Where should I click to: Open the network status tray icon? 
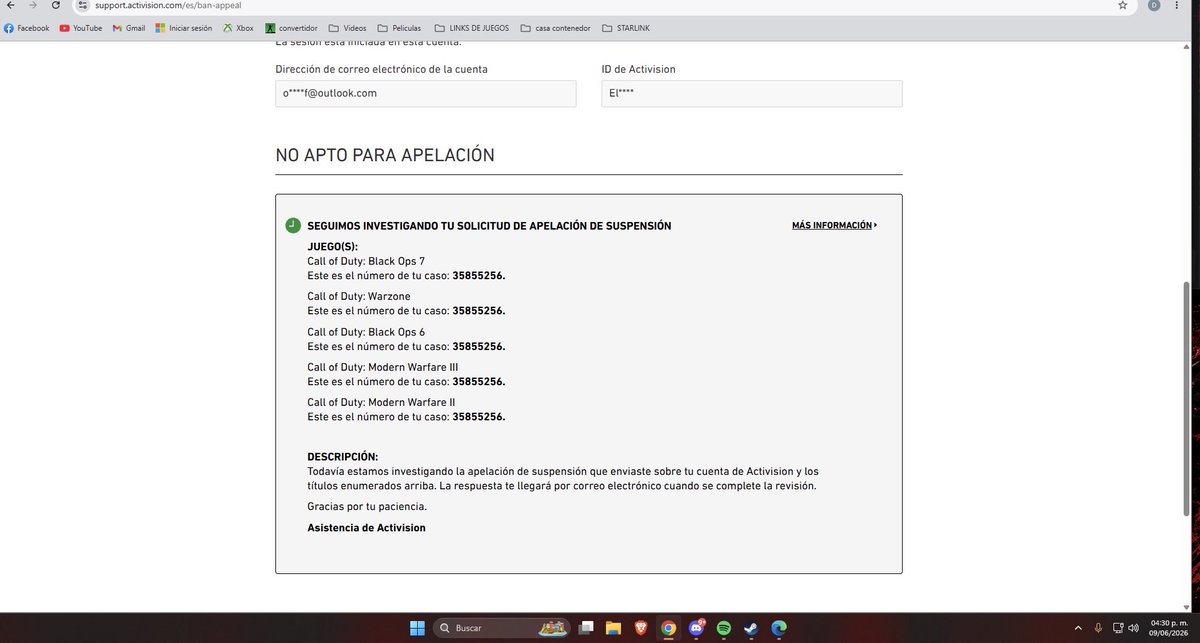(1119, 628)
